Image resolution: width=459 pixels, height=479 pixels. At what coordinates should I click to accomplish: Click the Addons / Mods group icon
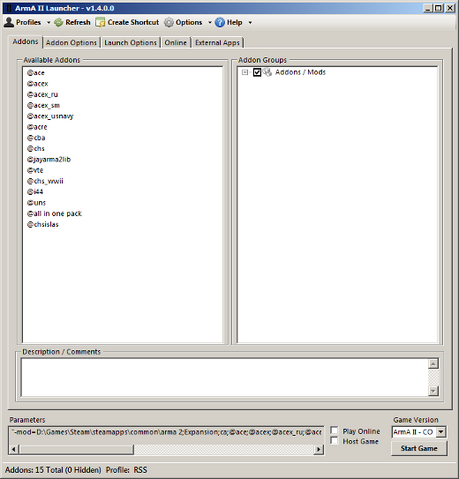tap(267, 72)
